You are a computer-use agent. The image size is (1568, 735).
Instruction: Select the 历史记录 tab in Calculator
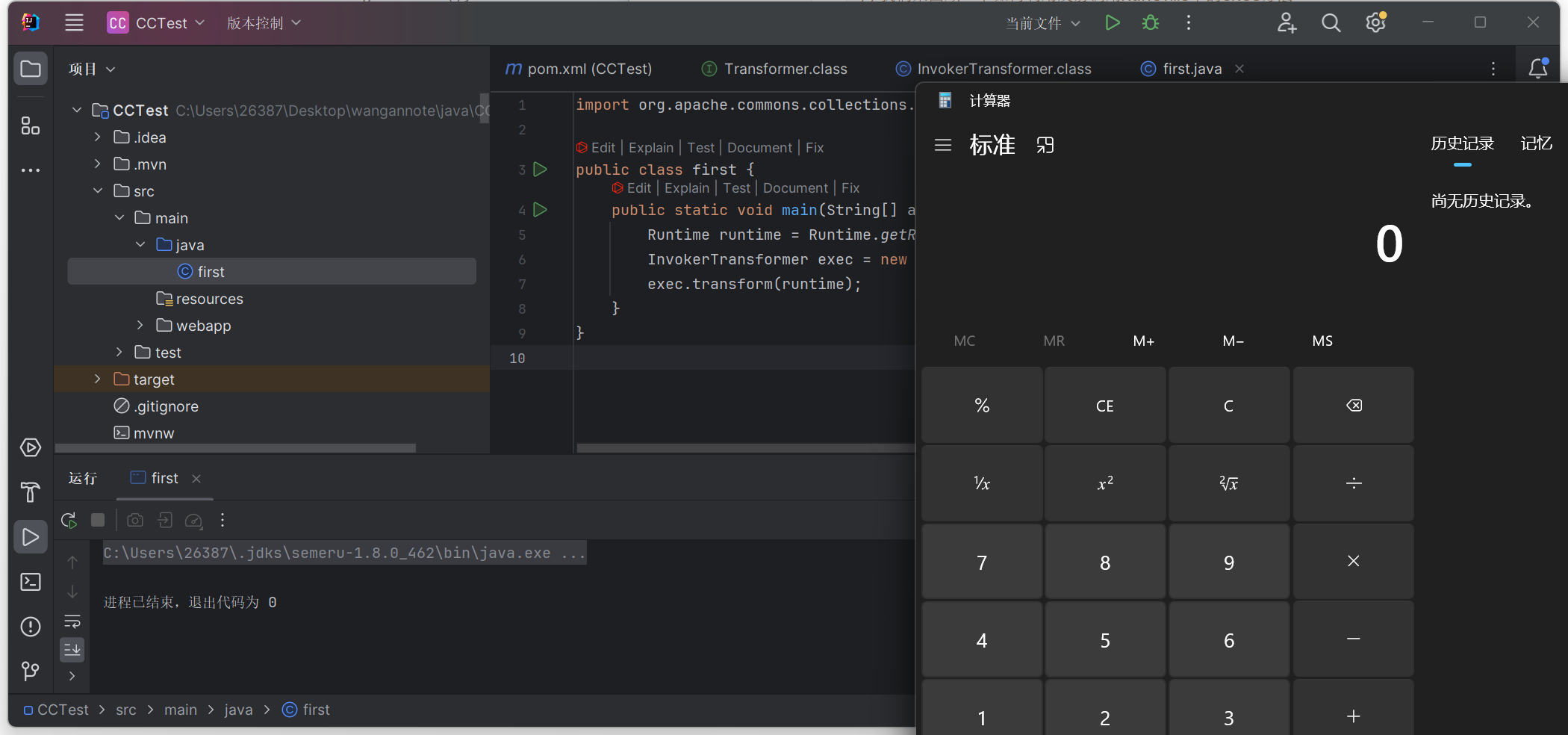tap(1462, 143)
